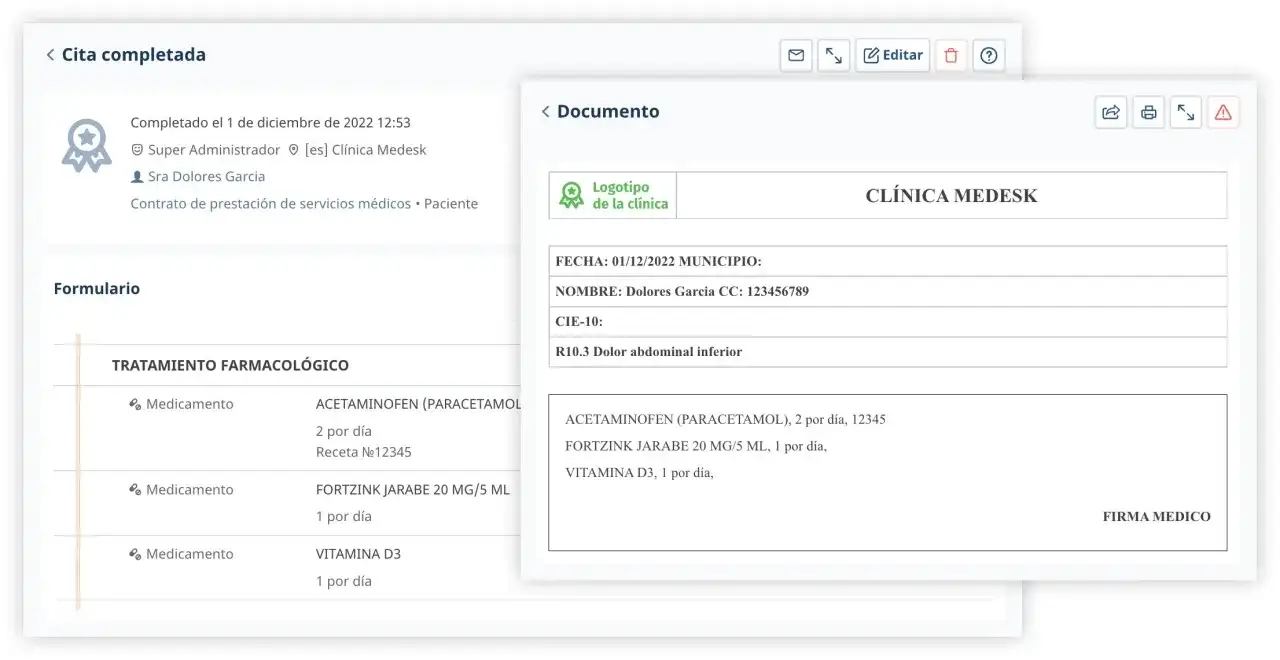Viewport: 1280px width, 660px height.
Task: Delete the appointment with the trash icon
Action: coord(950,55)
